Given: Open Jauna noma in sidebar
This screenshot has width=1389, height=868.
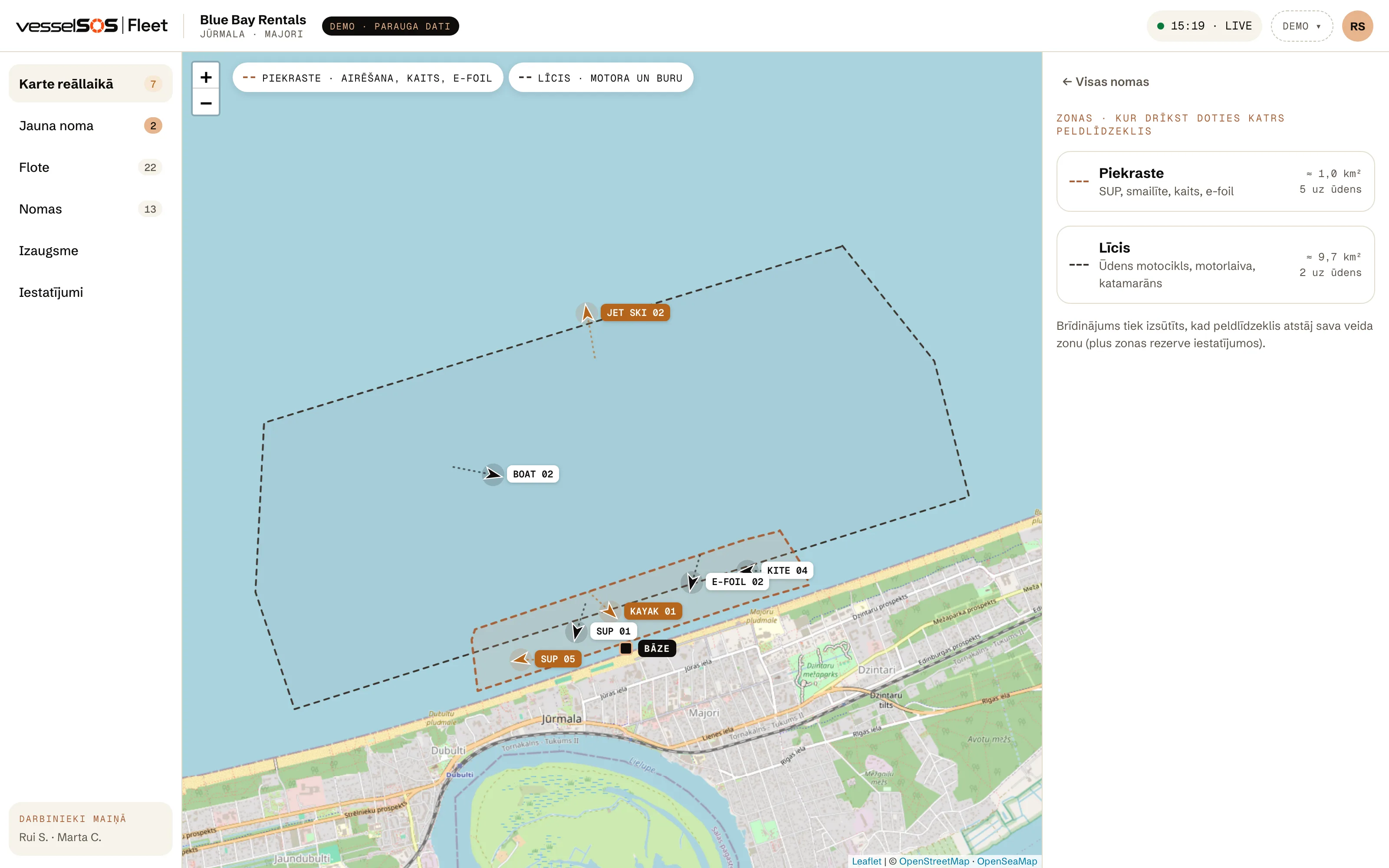Looking at the screenshot, I should [x=91, y=126].
